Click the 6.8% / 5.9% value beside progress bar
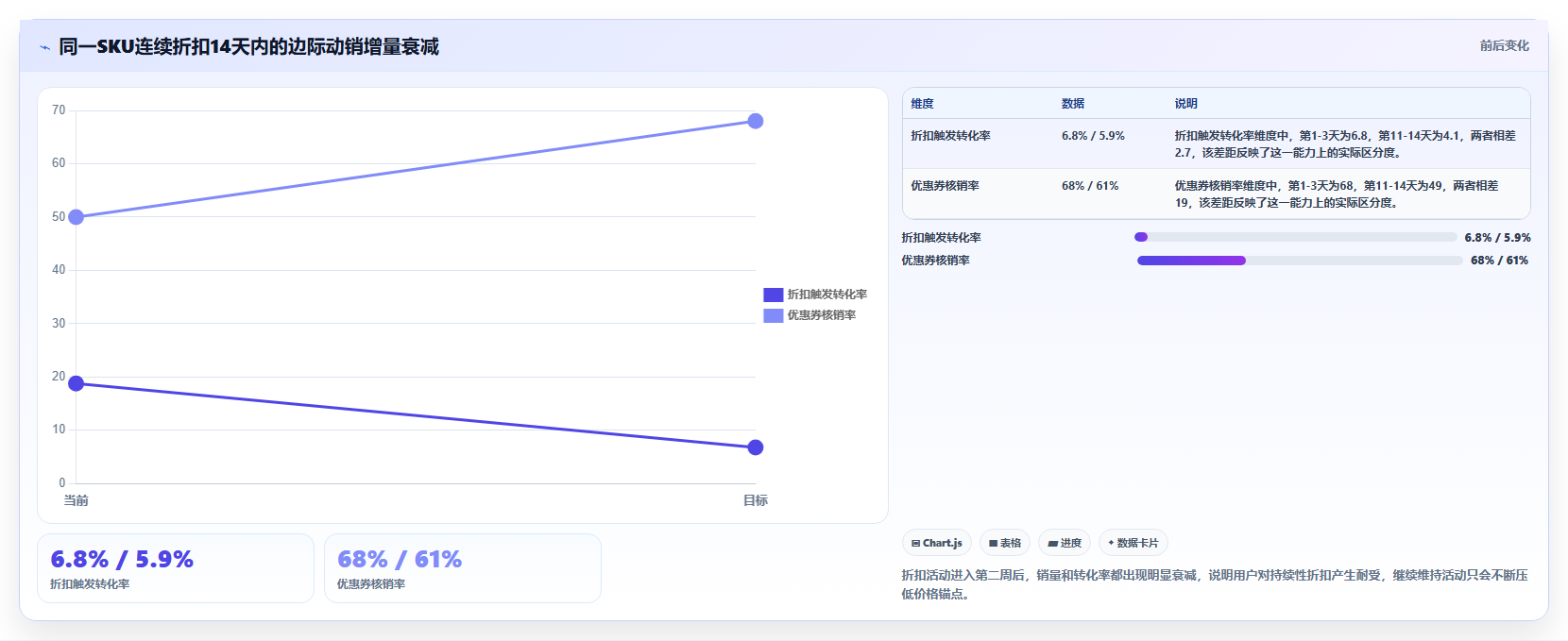 click(x=1498, y=238)
